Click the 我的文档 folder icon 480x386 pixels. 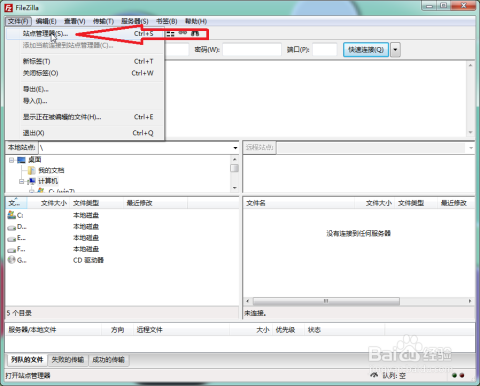tap(32, 171)
